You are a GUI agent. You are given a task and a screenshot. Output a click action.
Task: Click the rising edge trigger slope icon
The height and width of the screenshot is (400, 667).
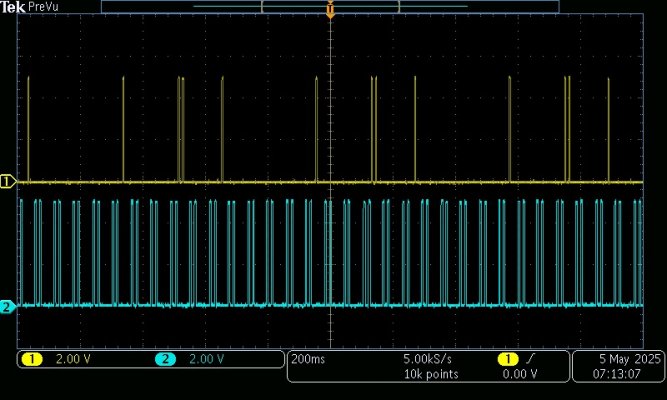click(529, 360)
